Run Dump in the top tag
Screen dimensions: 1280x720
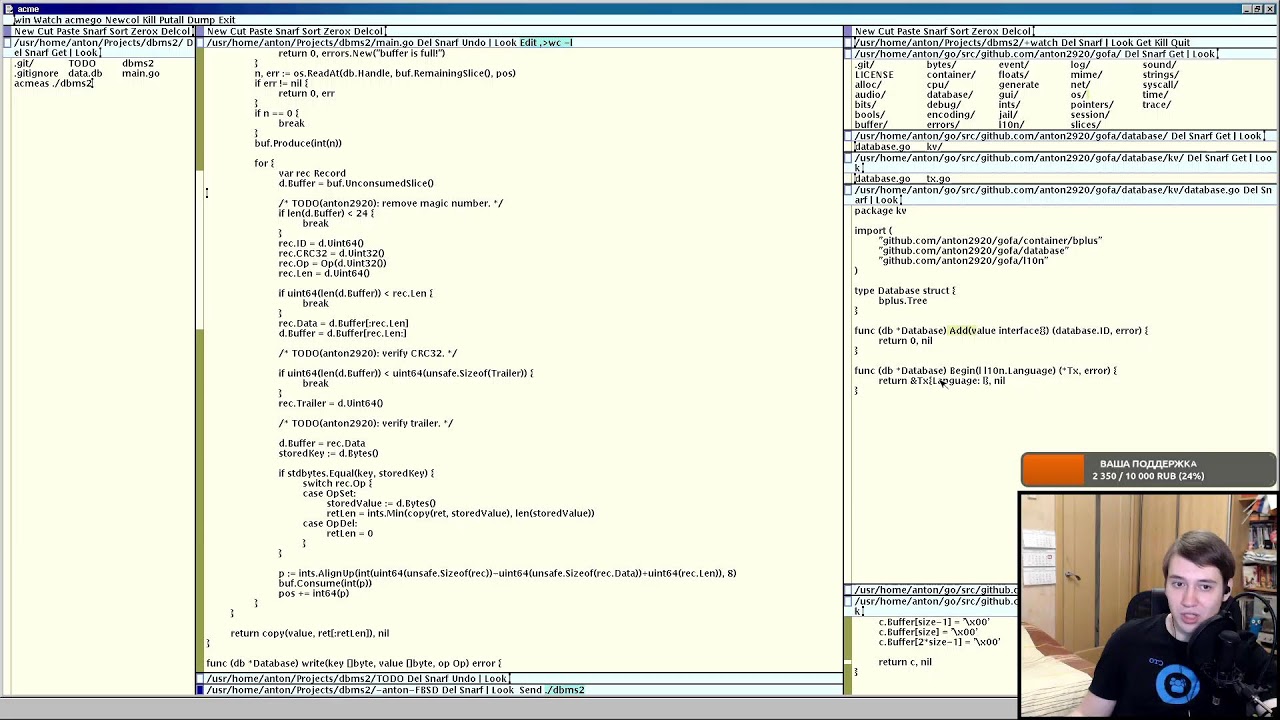point(201,20)
